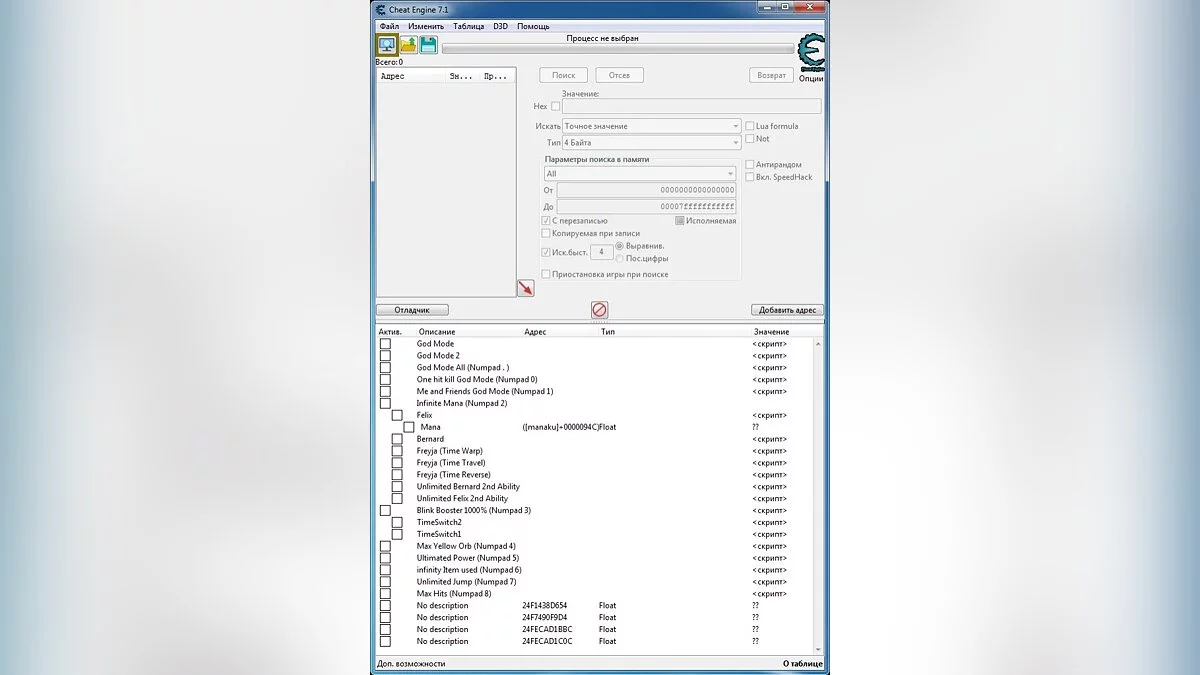Open the memory region All dropdown

pyautogui.click(x=640, y=174)
